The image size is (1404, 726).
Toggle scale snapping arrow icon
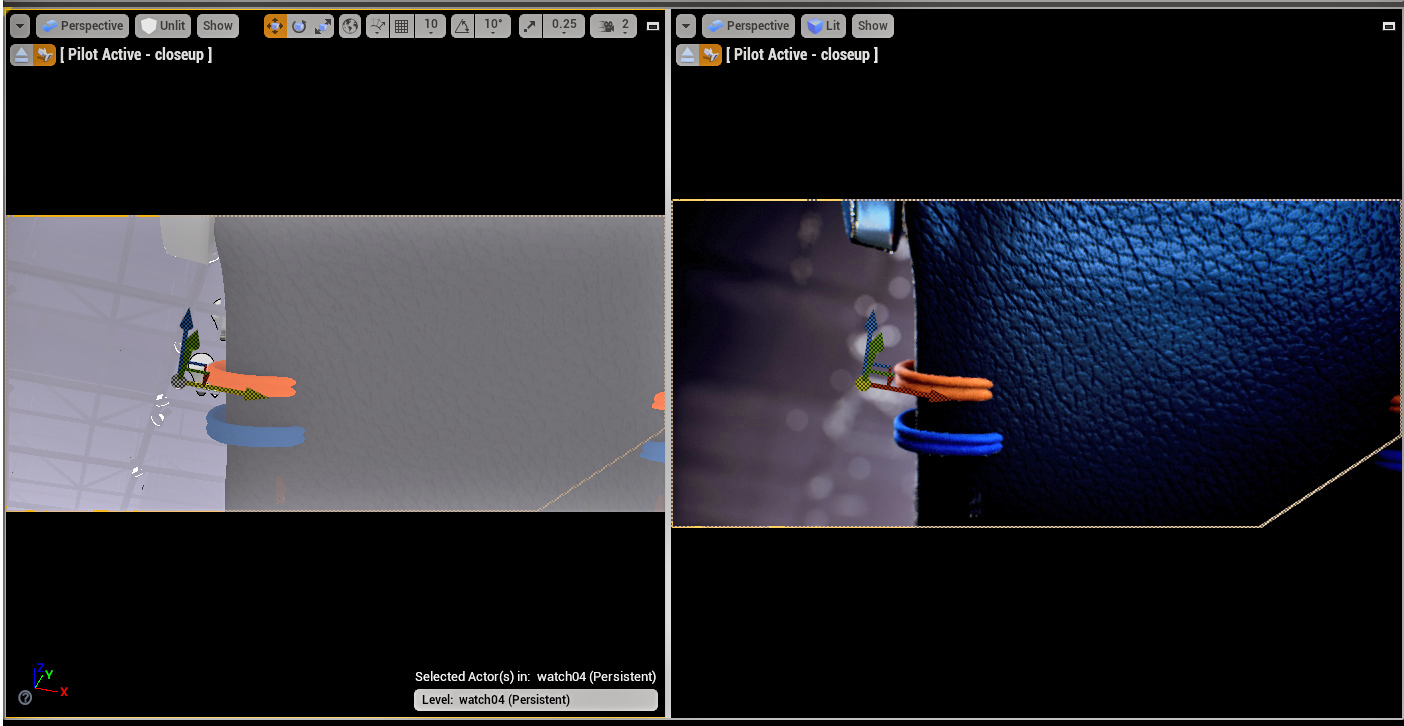click(x=531, y=26)
